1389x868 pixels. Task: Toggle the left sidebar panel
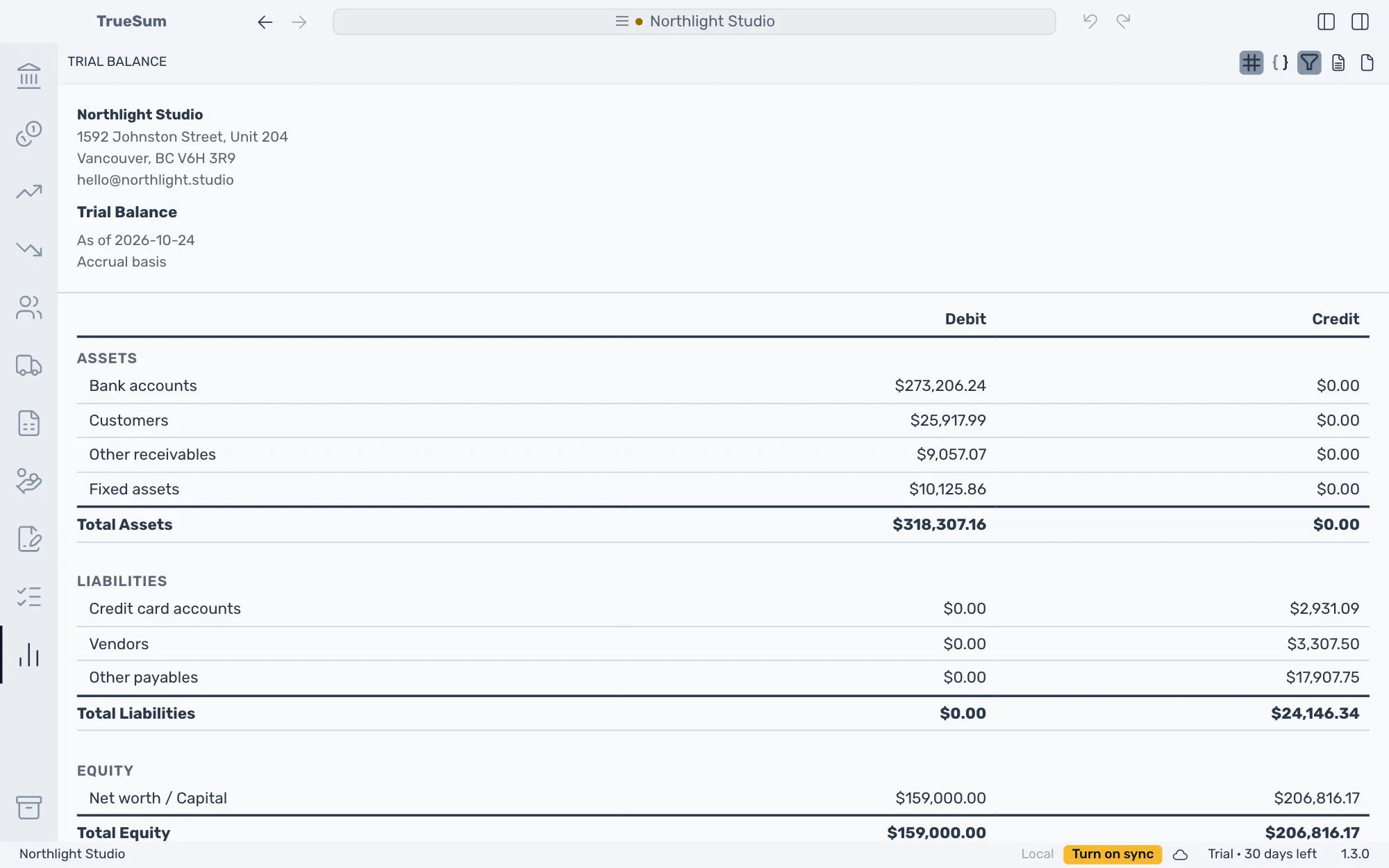tap(1326, 22)
